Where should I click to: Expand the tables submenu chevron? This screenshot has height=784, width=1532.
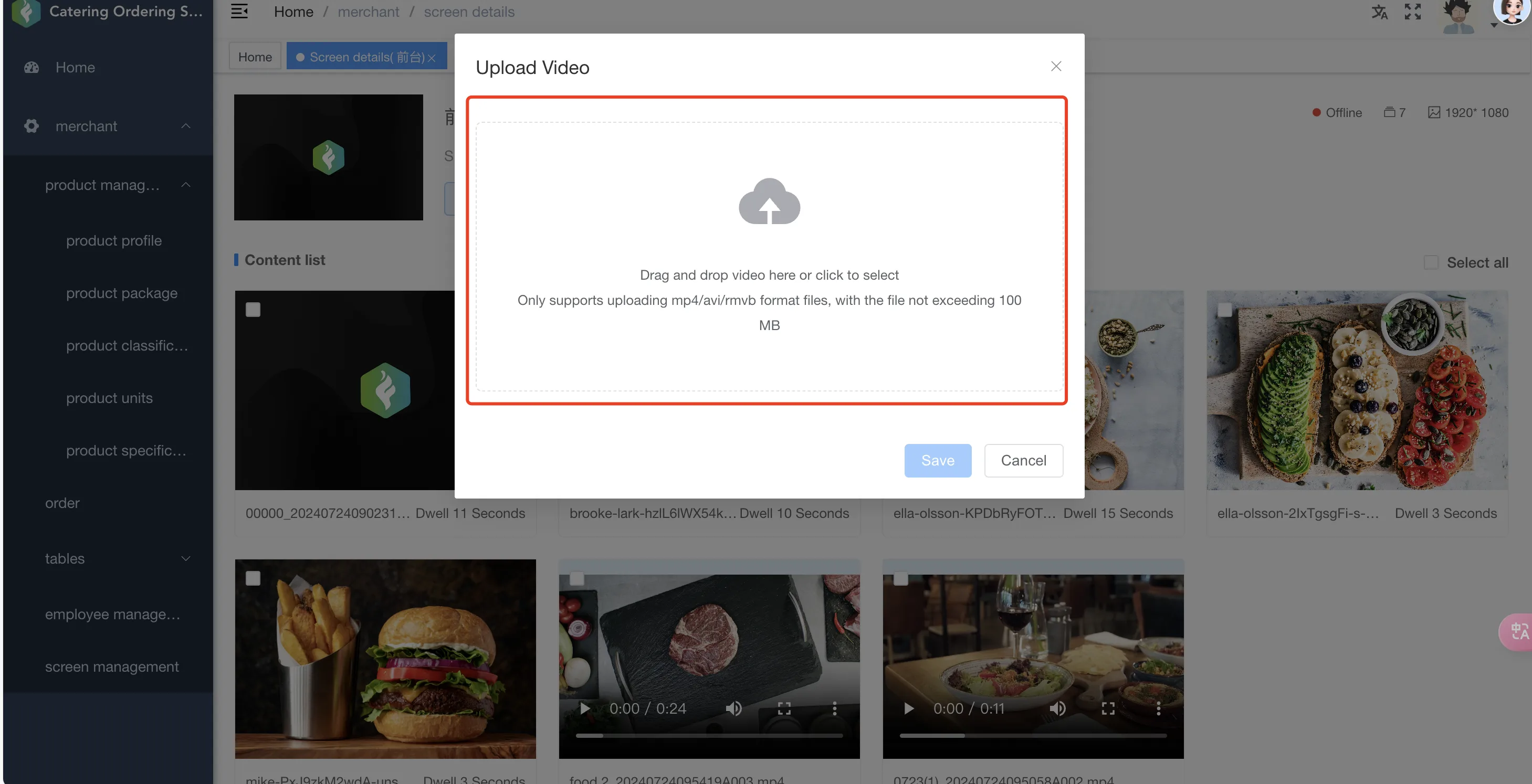pyautogui.click(x=185, y=559)
